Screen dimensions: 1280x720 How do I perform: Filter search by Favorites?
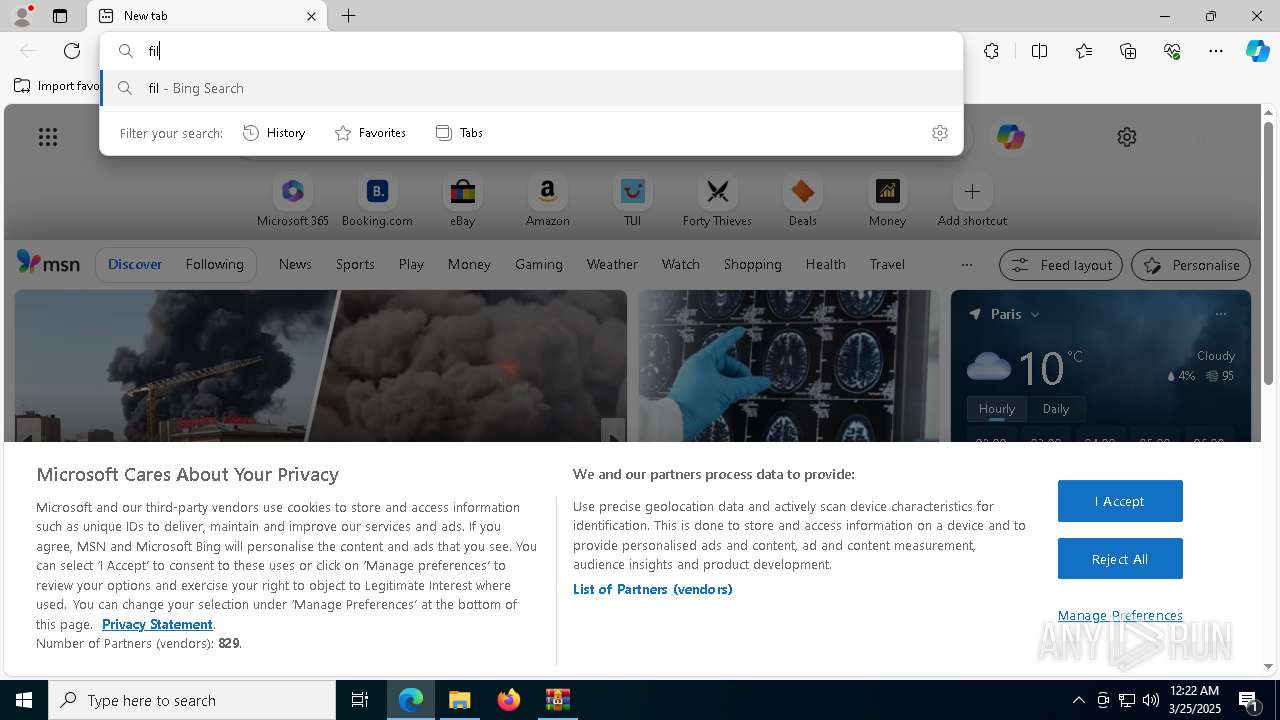coord(371,133)
